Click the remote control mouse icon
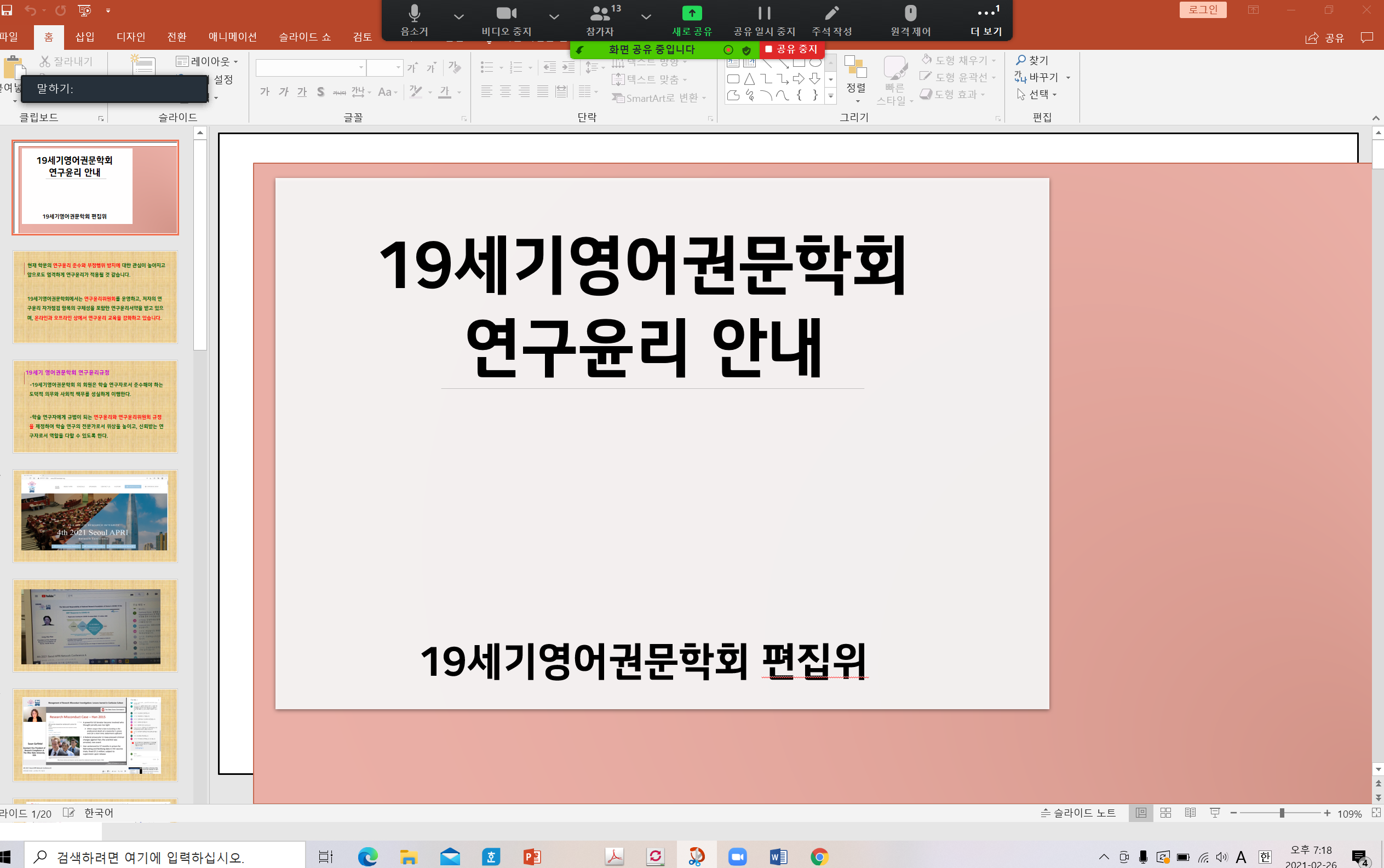This screenshot has height=868, width=1384. (910, 14)
